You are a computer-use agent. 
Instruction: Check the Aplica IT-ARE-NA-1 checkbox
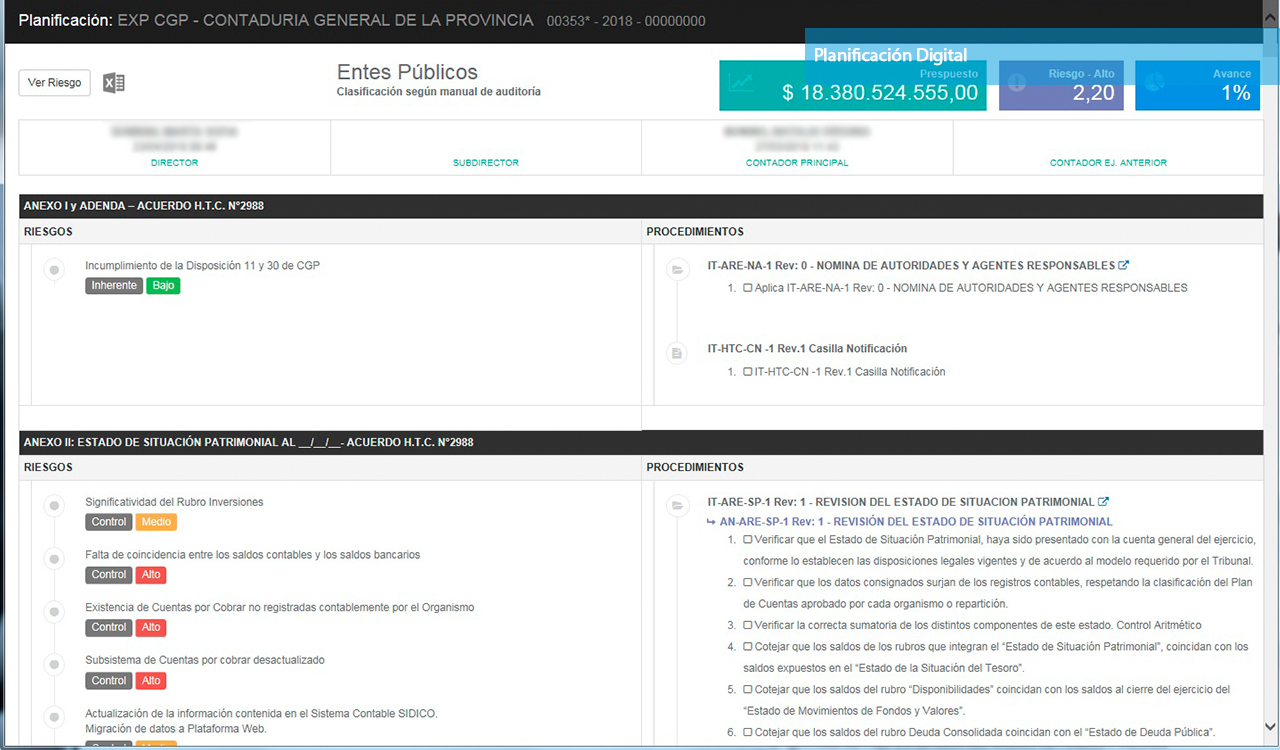(x=747, y=288)
